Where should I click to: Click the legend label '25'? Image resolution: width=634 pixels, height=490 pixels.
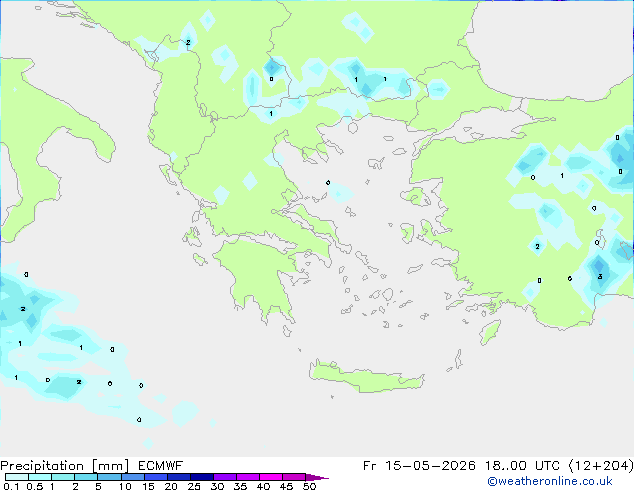(194, 486)
